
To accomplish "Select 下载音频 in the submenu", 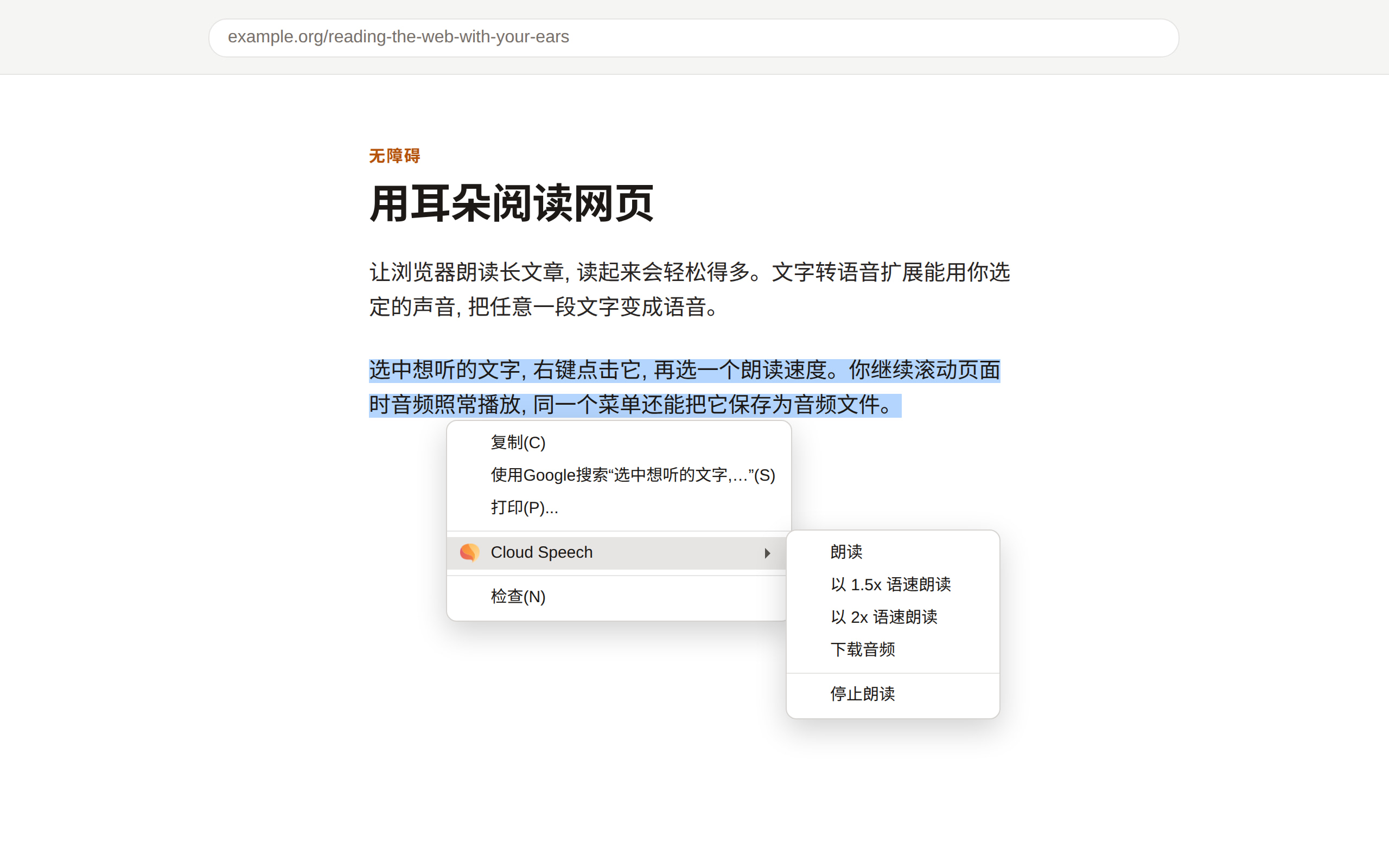I will pos(893,649).
